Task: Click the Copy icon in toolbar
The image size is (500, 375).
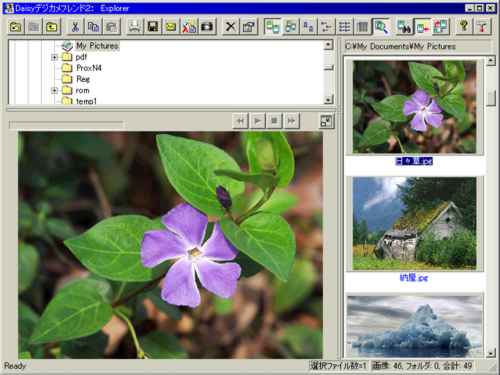Action: 93,27
